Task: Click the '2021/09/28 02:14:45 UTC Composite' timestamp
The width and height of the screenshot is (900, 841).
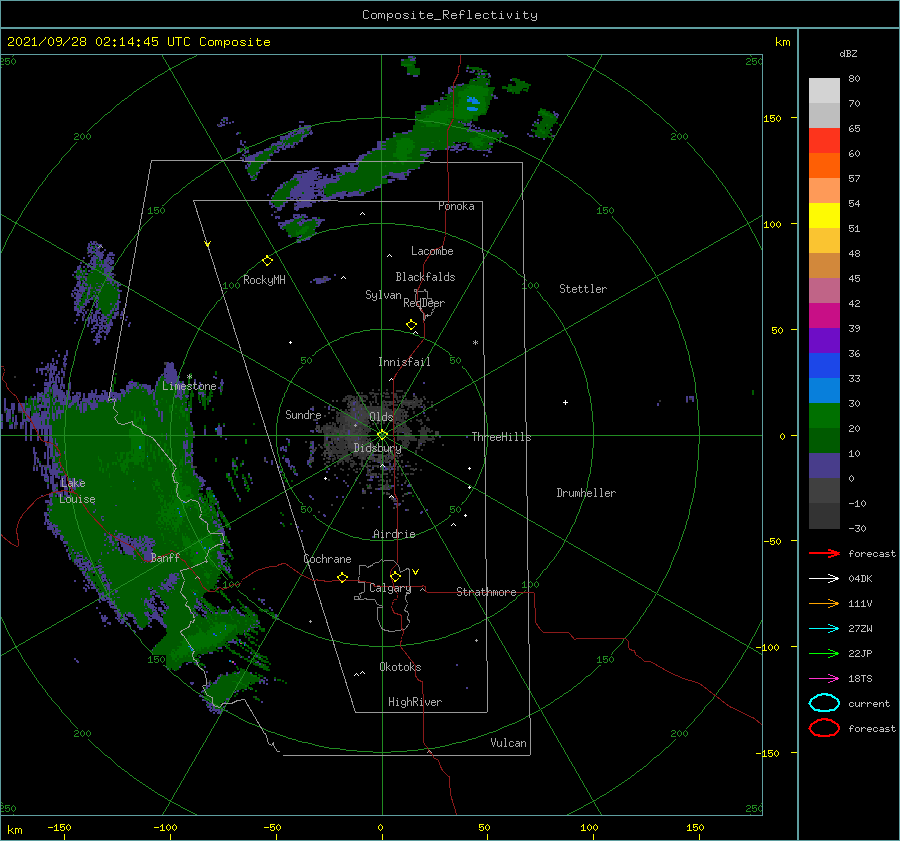Action: pyautogui.click(x=138, y=42)
